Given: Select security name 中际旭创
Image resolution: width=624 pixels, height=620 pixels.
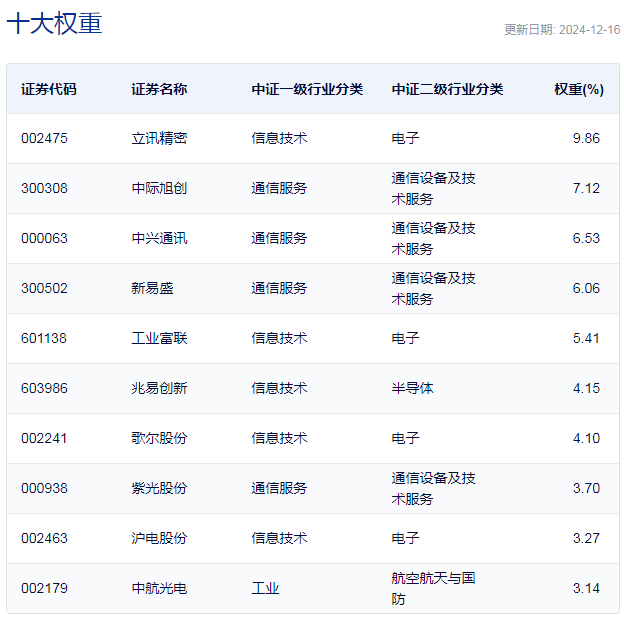Looking at the screenshot, I should pos(159,188).
